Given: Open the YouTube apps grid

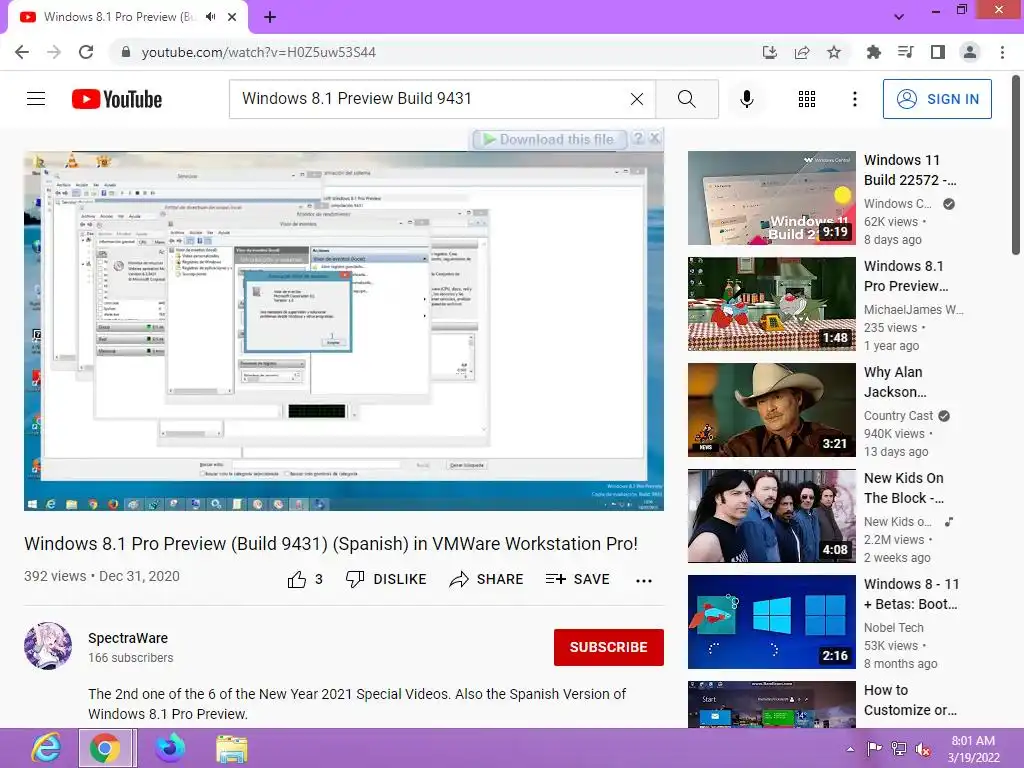Looking at the screenshot, I should pyautogui.click(x=807, y=99).
